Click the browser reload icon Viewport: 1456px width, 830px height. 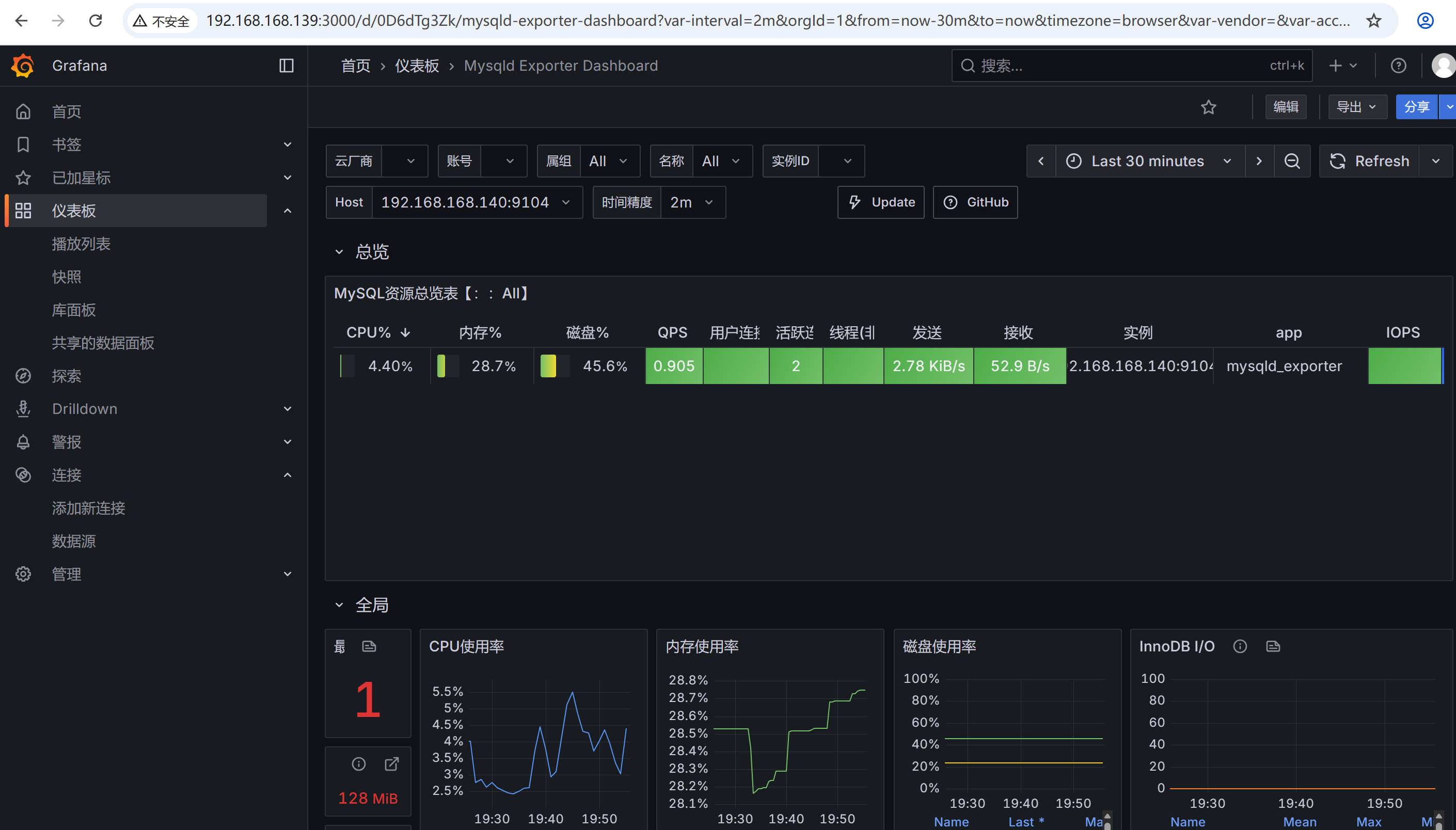(96, 21)
